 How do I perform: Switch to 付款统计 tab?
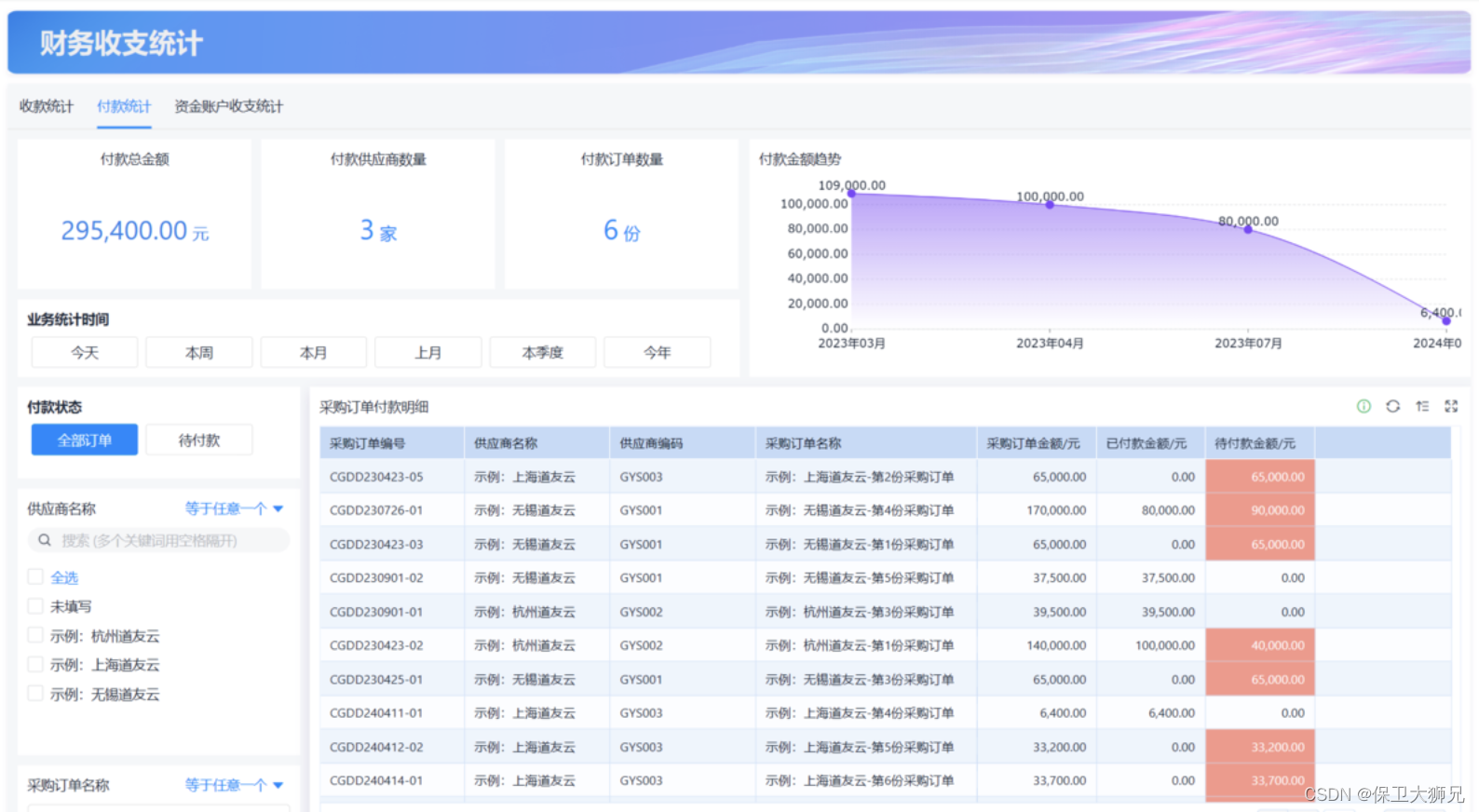pyautogui.click(x=124, y=106)
